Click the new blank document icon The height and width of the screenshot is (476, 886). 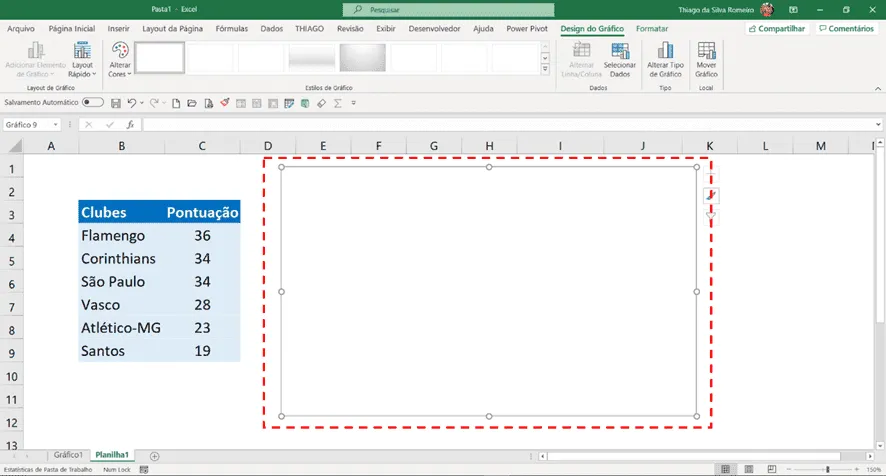point(176,103)
